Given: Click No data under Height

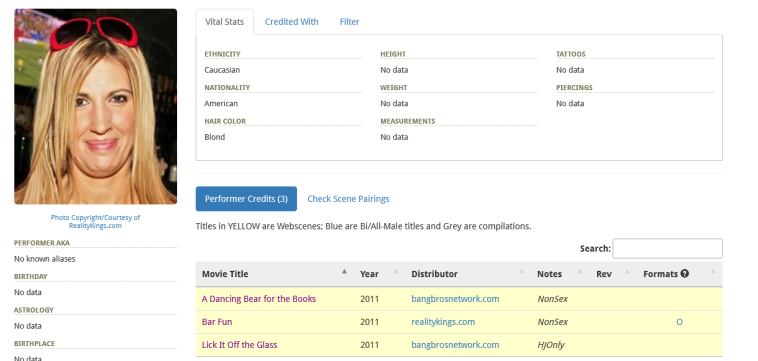Looking at the screenshot, I should [x=394, y=70].
